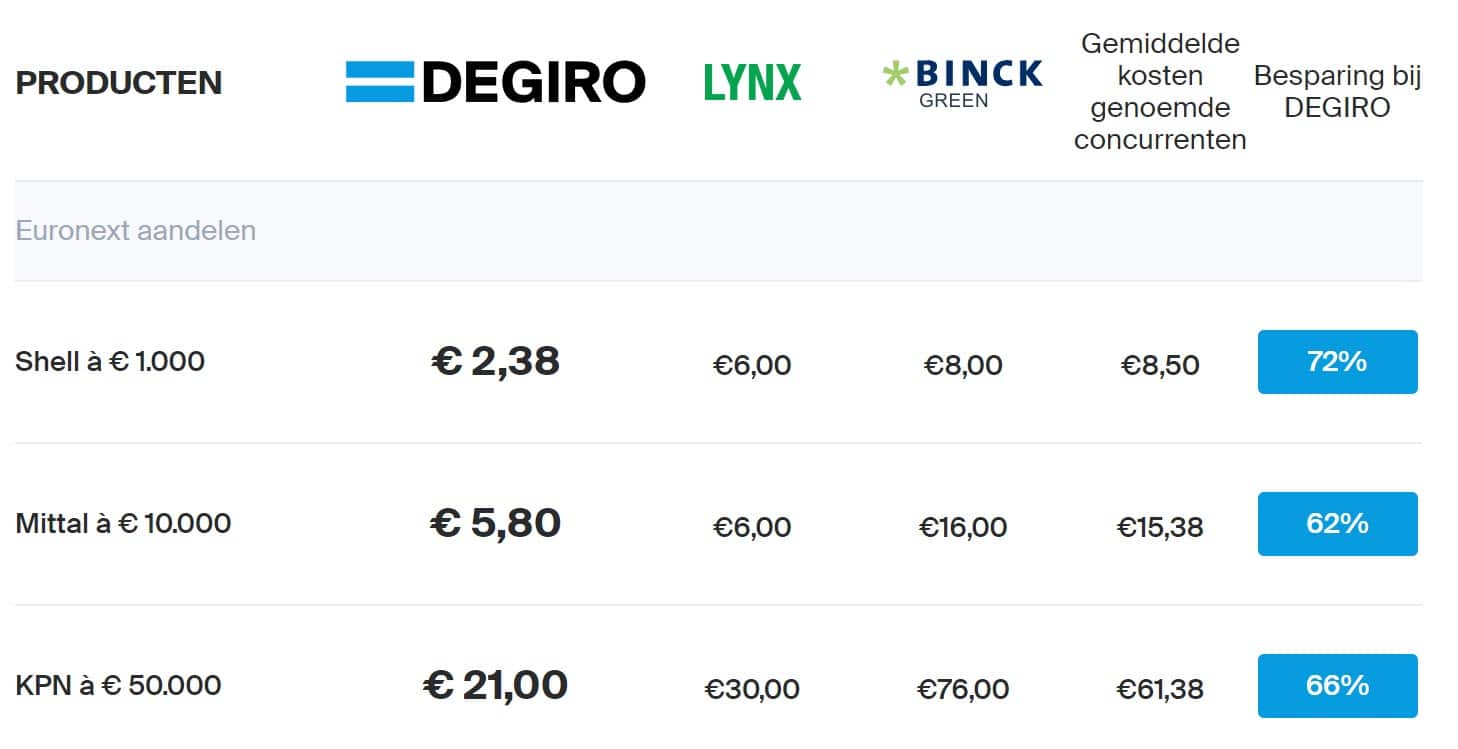The width and height of the screenshot is (1458, 749).
Task: Click average cost €15,38 for Mittal
Action: pyautogui.click(x=1160, y=527)
